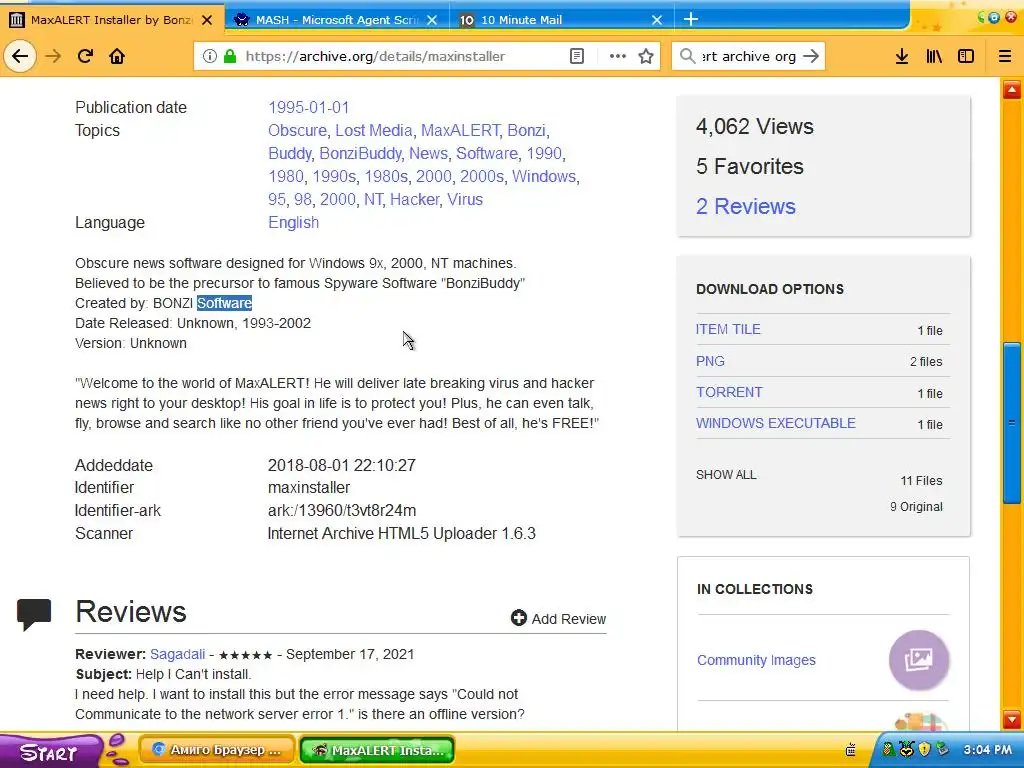
Task: Open reviewer Sagadali profile link
Action: [x=177, y=654]
